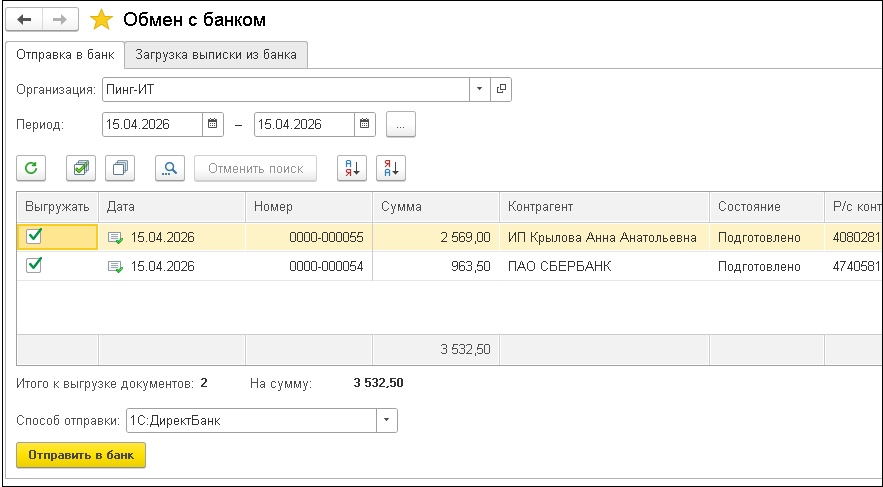Navigate back with the left arrow
Image resolution: width=883 pixels, height=487 pixels.
[x=25, y=20]
